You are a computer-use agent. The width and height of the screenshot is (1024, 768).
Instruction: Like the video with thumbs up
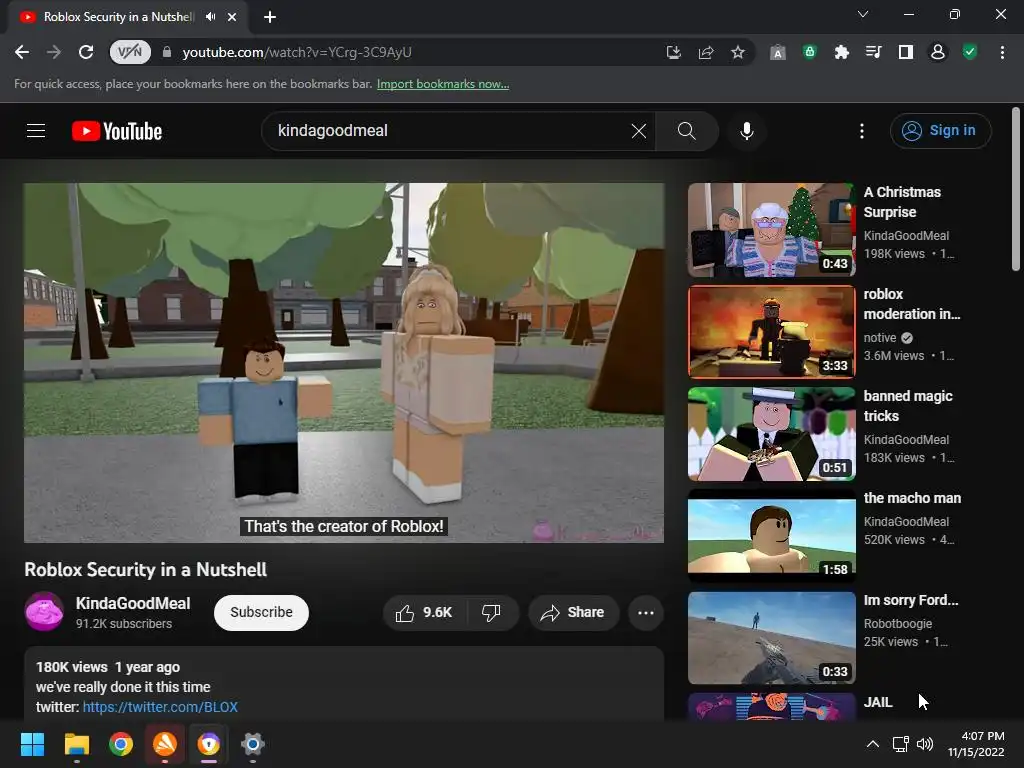[x=424, y=613]
